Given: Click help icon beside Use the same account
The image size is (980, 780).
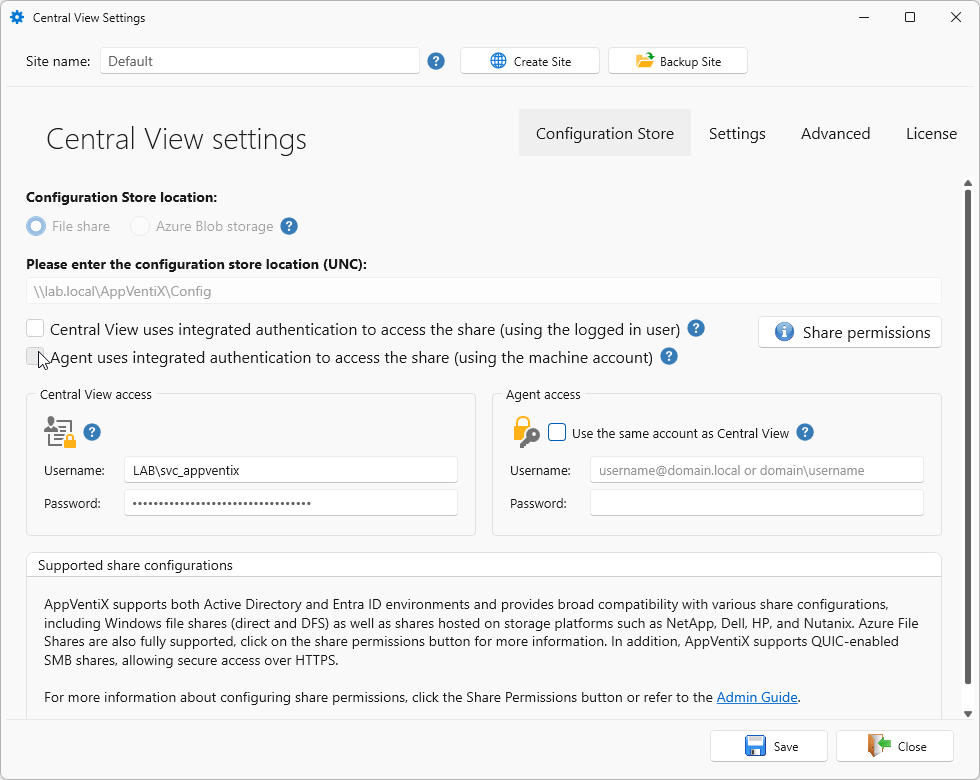Looking at the screenshot, I should pos(805,432).
